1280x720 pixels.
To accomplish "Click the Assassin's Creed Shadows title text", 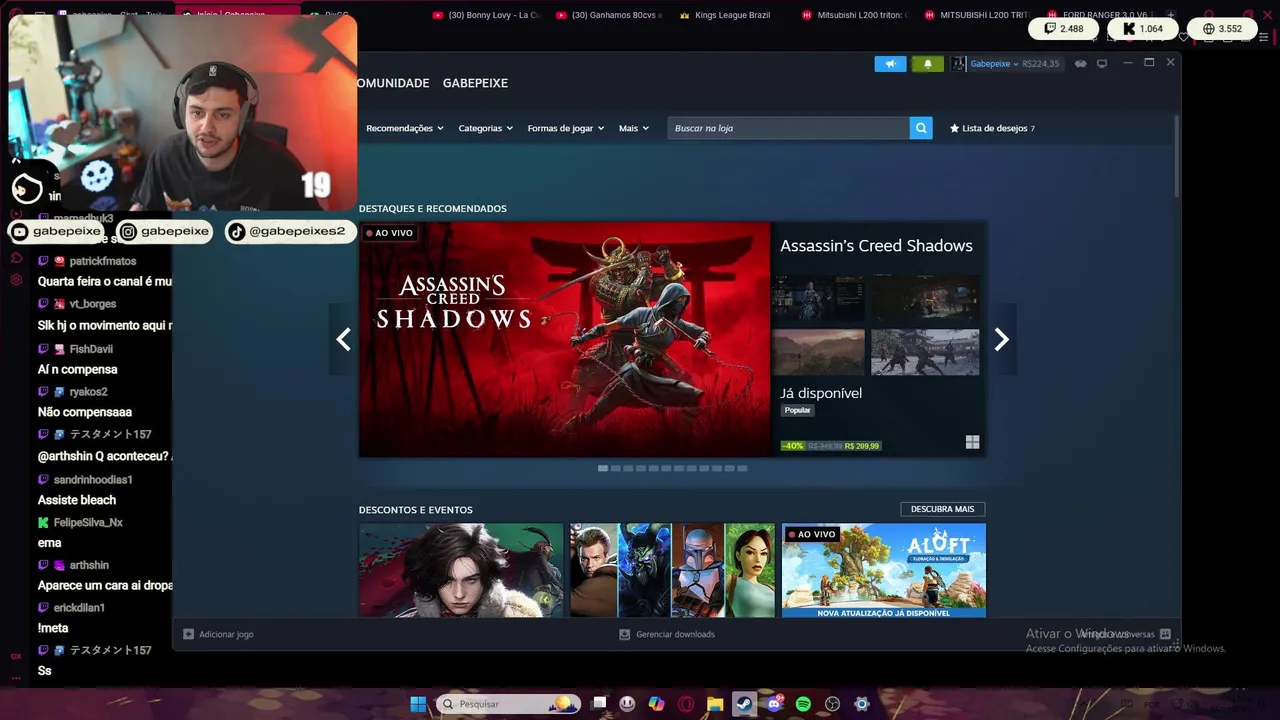I will point(876,246).
